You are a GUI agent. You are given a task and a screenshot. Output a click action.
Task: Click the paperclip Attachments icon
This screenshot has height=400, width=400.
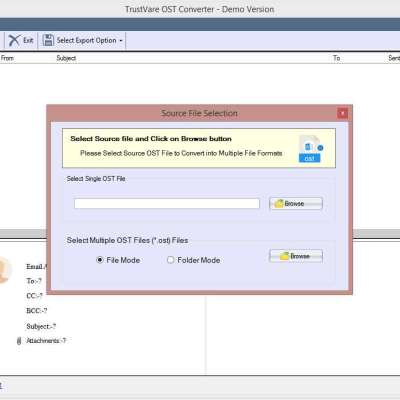(x=19, y=341)
